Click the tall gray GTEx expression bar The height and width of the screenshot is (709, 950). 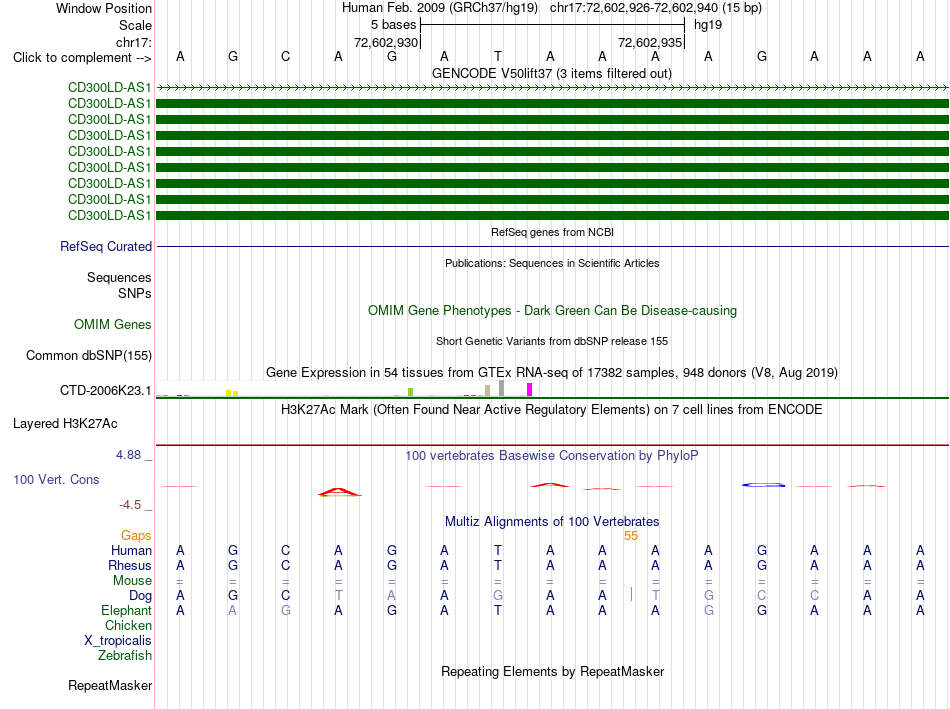pos(501,388)
